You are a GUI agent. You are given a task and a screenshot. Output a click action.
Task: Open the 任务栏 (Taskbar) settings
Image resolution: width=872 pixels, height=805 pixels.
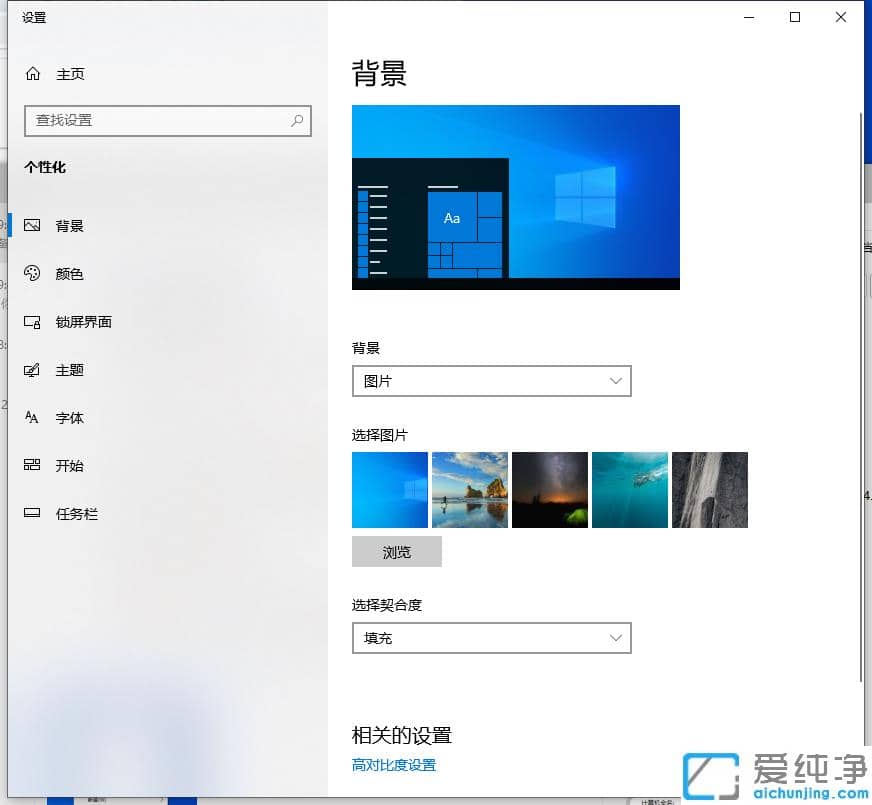click(x=32, y=513)
